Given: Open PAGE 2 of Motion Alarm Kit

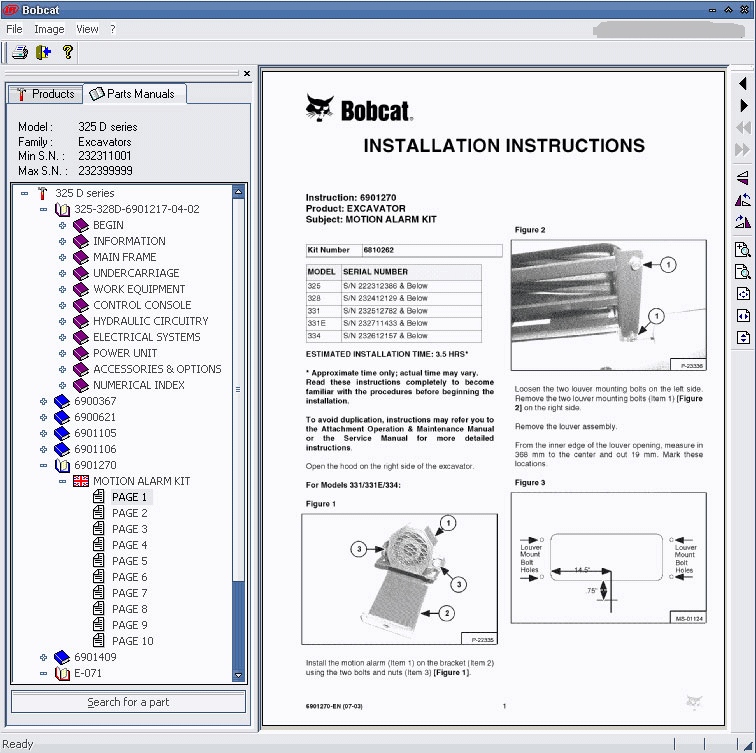Looking at the screenshot, I should click(130, 513).
